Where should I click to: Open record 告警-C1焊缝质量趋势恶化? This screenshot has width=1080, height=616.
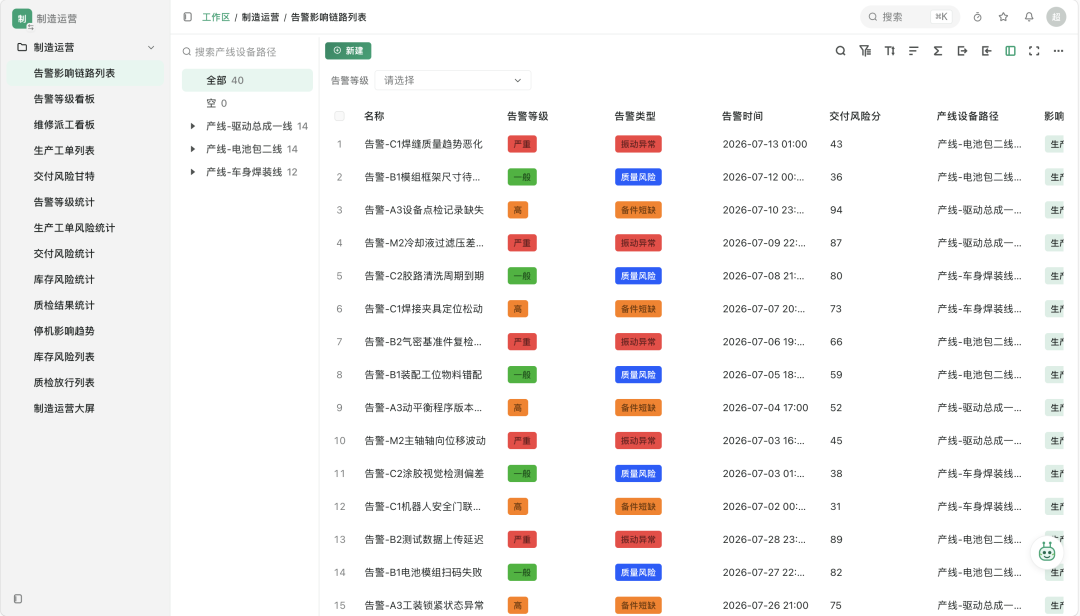423,144
